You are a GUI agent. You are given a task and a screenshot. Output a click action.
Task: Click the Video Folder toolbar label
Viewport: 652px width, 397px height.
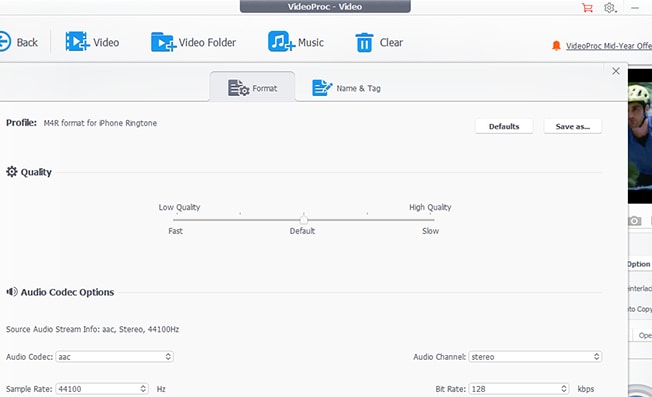(207, 42)
